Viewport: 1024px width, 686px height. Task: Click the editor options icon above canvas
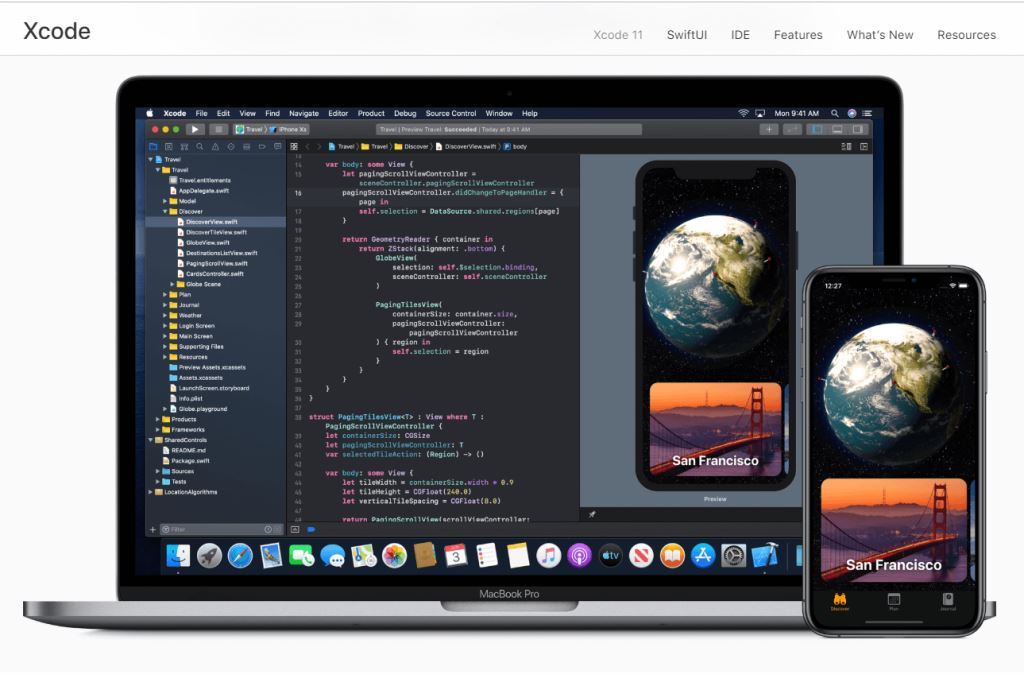point(846,146)
